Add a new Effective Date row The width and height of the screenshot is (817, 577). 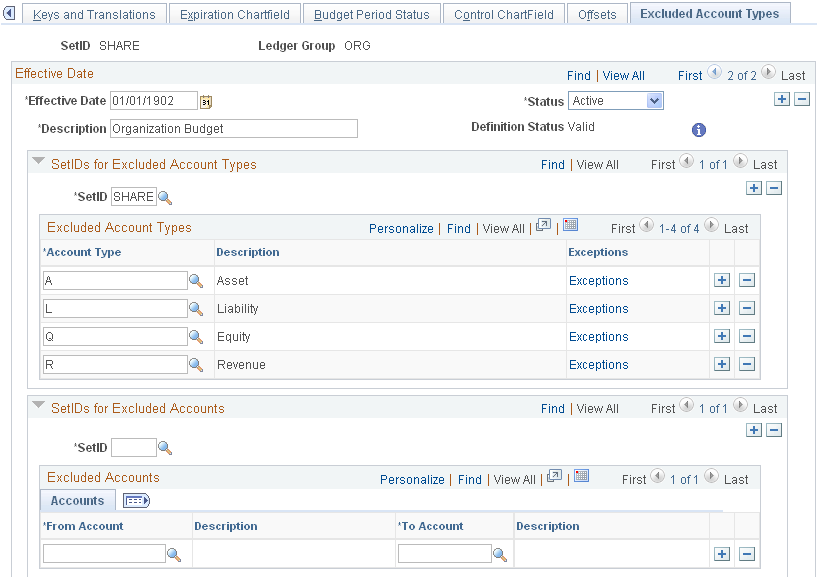point(782,99)
